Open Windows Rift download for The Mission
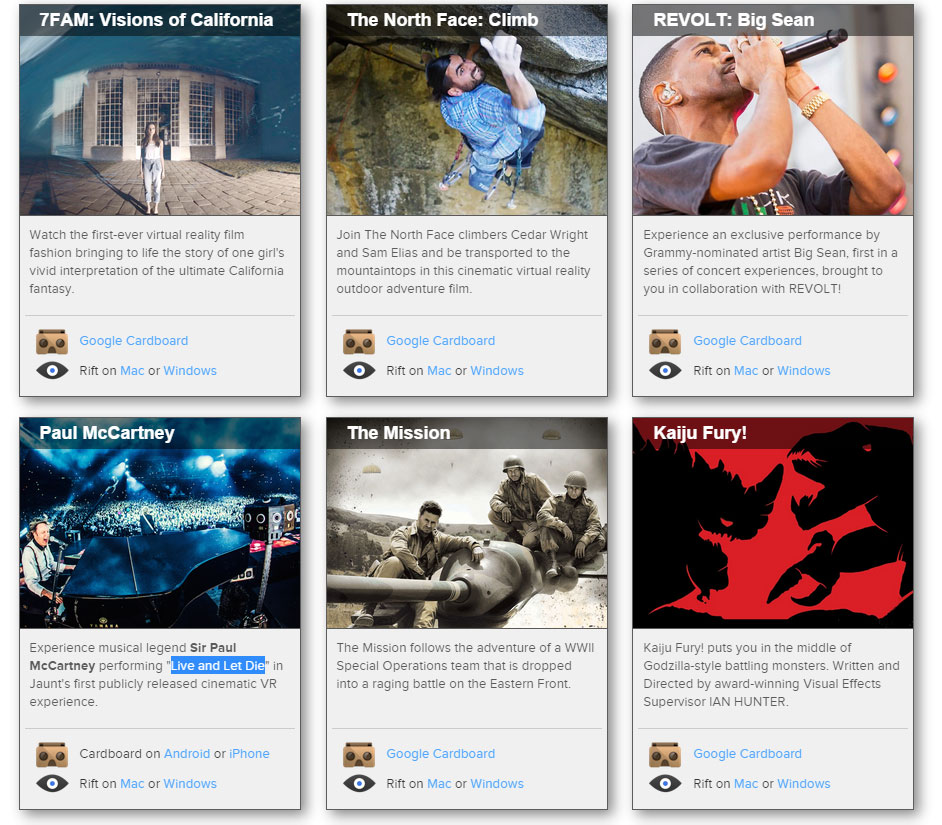 [497, 784]
